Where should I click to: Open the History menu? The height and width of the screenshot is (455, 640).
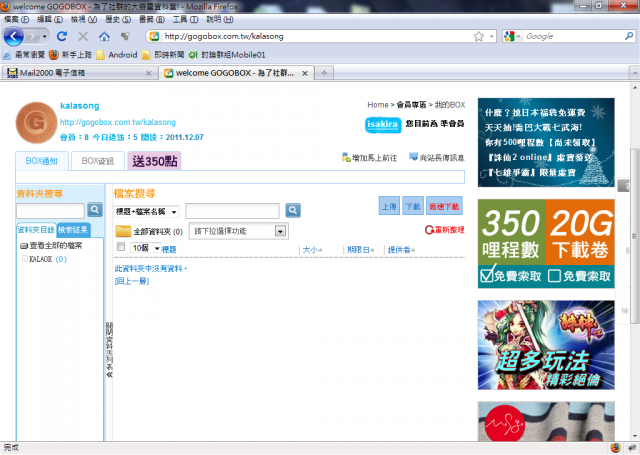(x=118, y=19)
